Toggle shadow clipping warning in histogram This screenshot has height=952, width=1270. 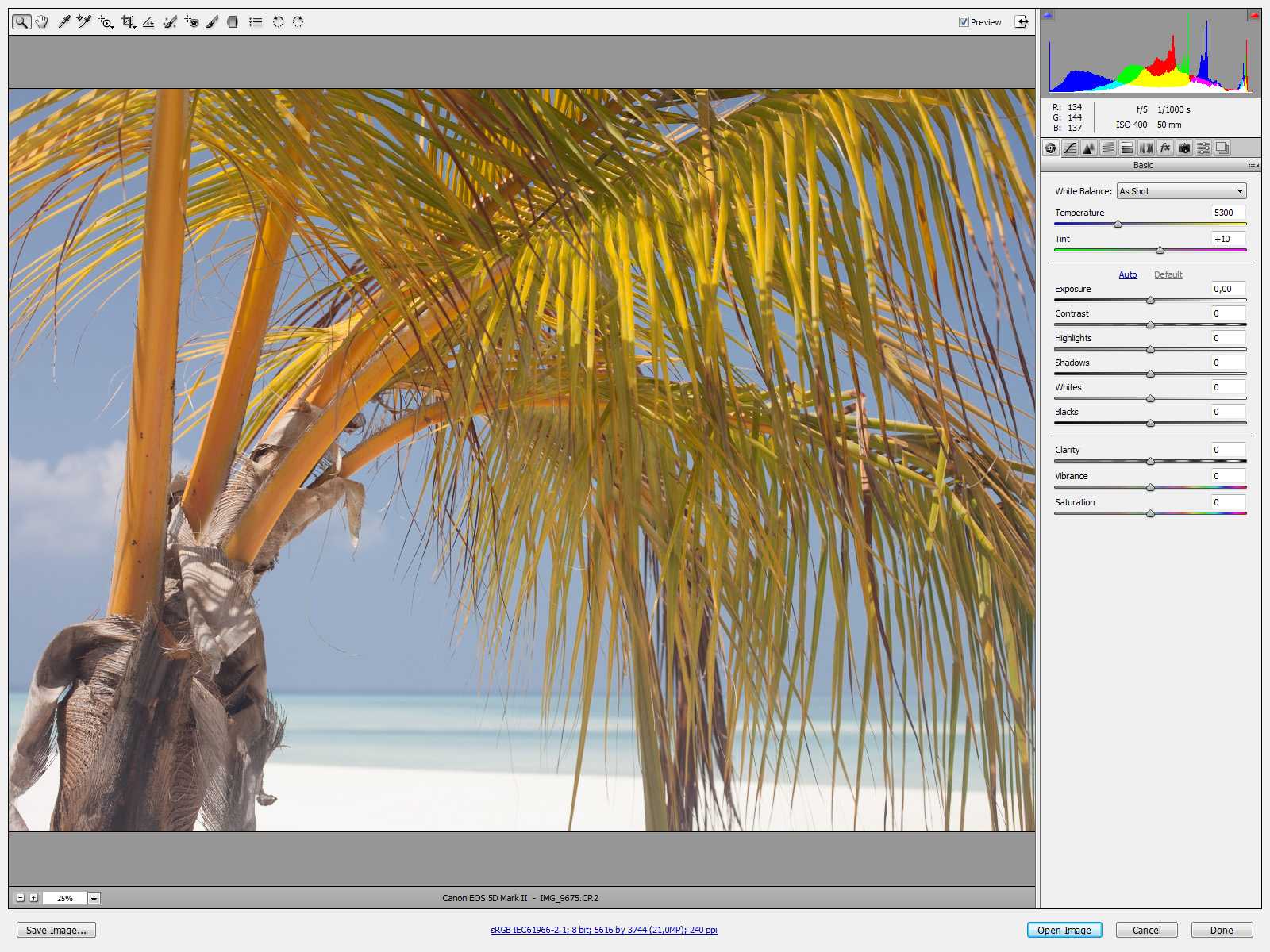[x=1048, y=15]
